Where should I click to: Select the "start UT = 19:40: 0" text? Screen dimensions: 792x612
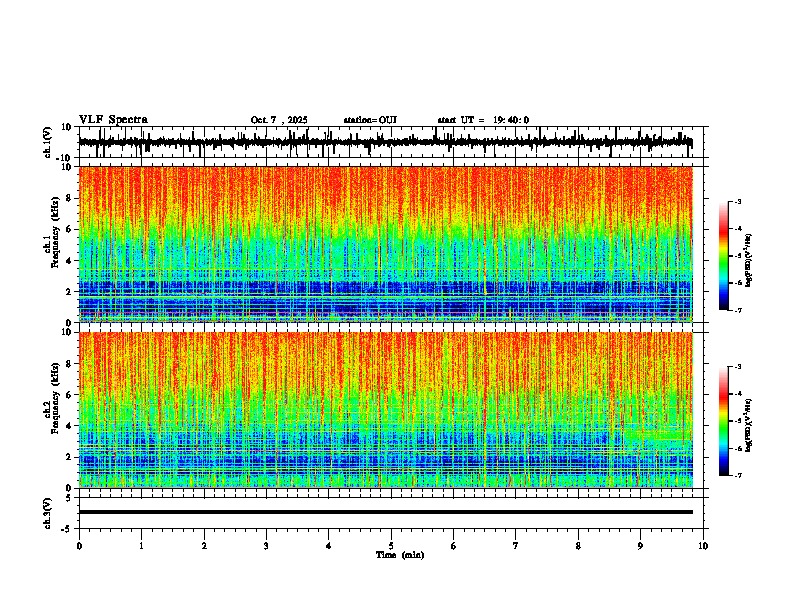[483, 120]
